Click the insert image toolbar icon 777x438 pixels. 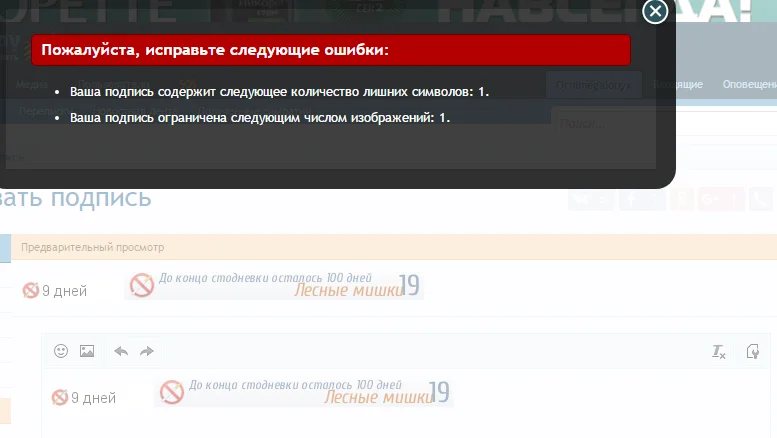[87, 351]
